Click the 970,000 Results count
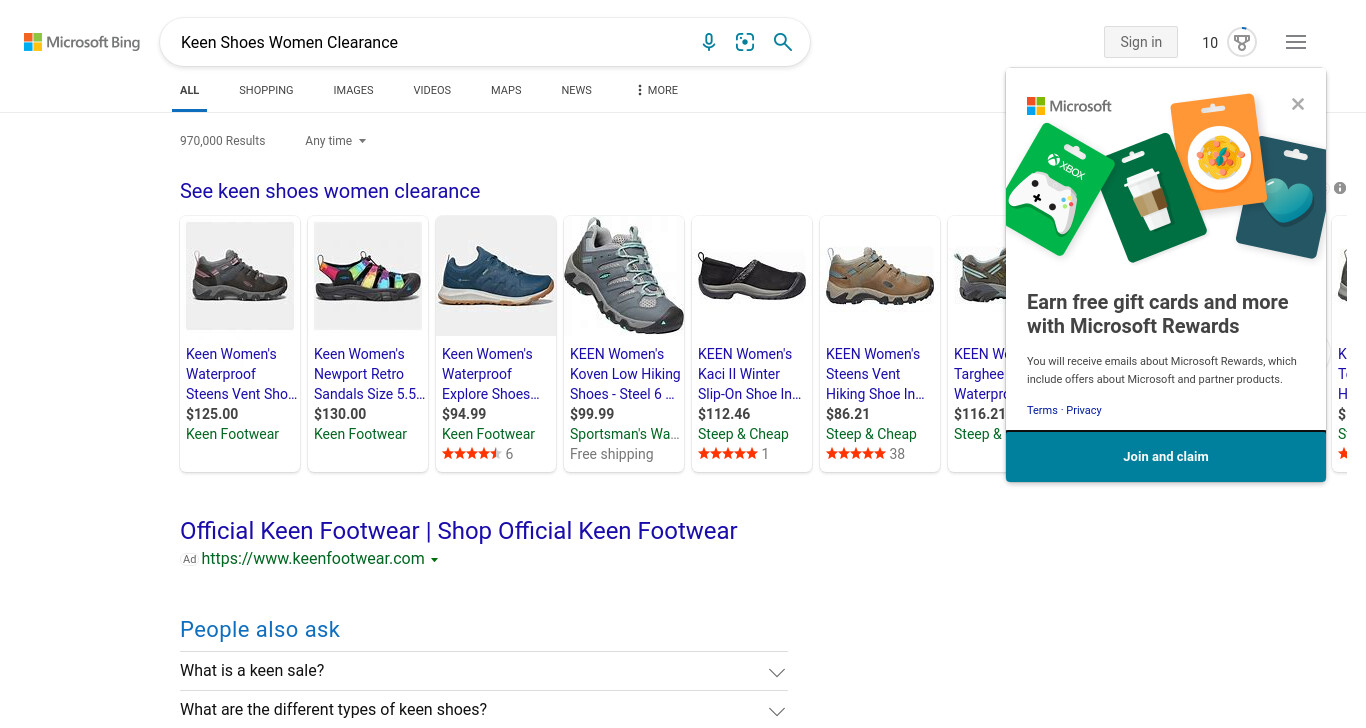 [222, 141]
